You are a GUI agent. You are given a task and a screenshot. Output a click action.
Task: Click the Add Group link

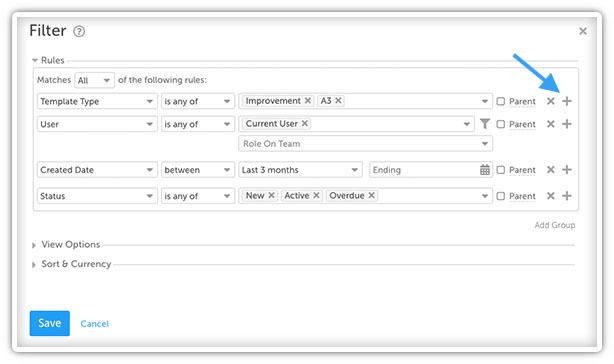click(x=554, y=225)
